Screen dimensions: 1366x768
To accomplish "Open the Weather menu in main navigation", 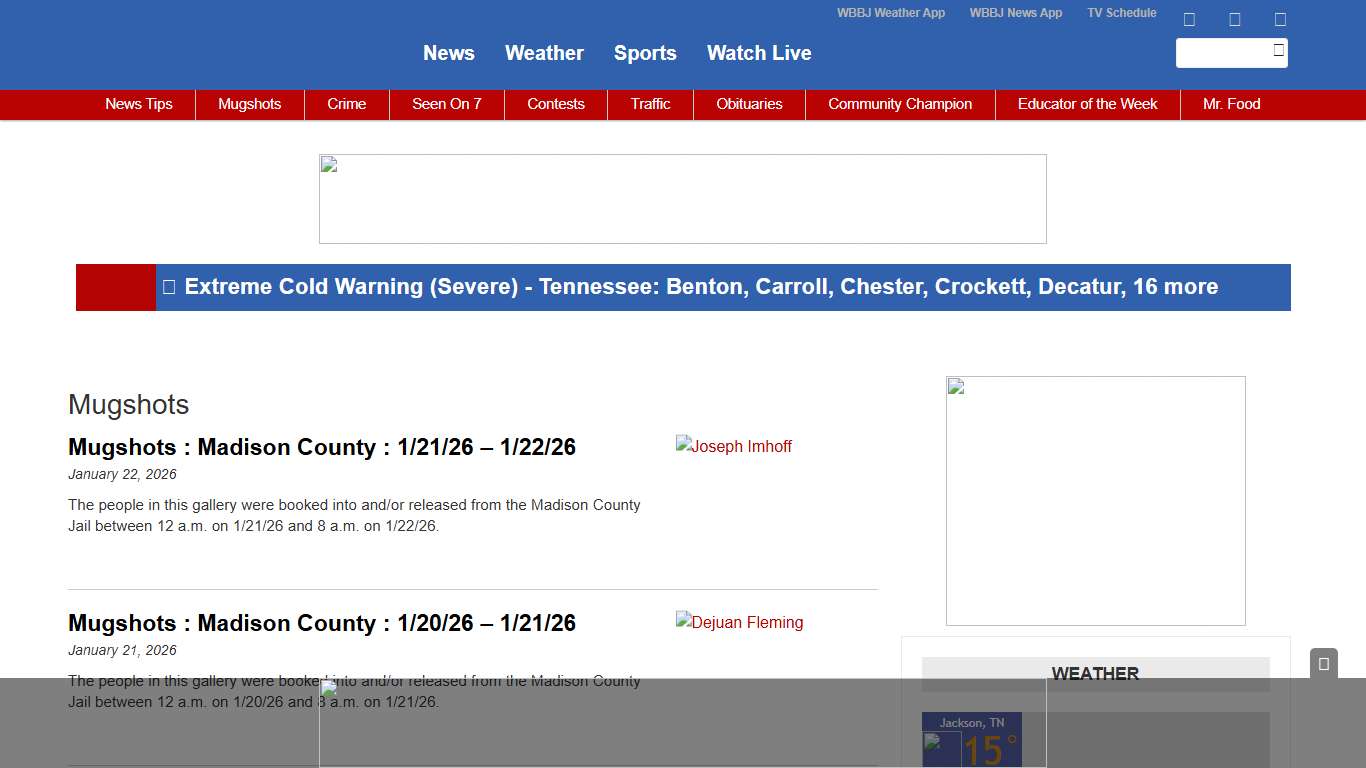I will (x=544, y=53).
